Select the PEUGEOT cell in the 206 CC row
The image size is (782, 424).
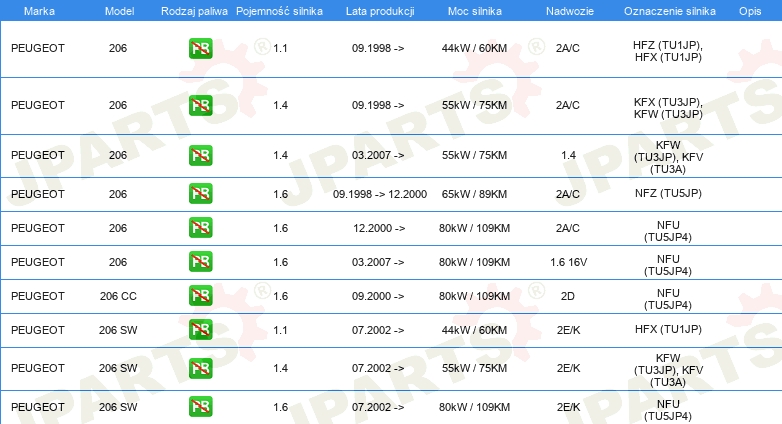point(38,296)
